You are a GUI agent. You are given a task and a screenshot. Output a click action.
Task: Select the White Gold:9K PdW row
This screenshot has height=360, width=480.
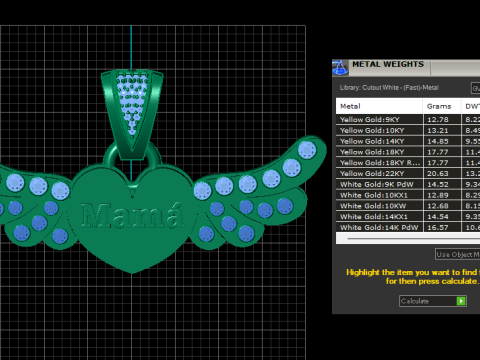coord(408,184)
